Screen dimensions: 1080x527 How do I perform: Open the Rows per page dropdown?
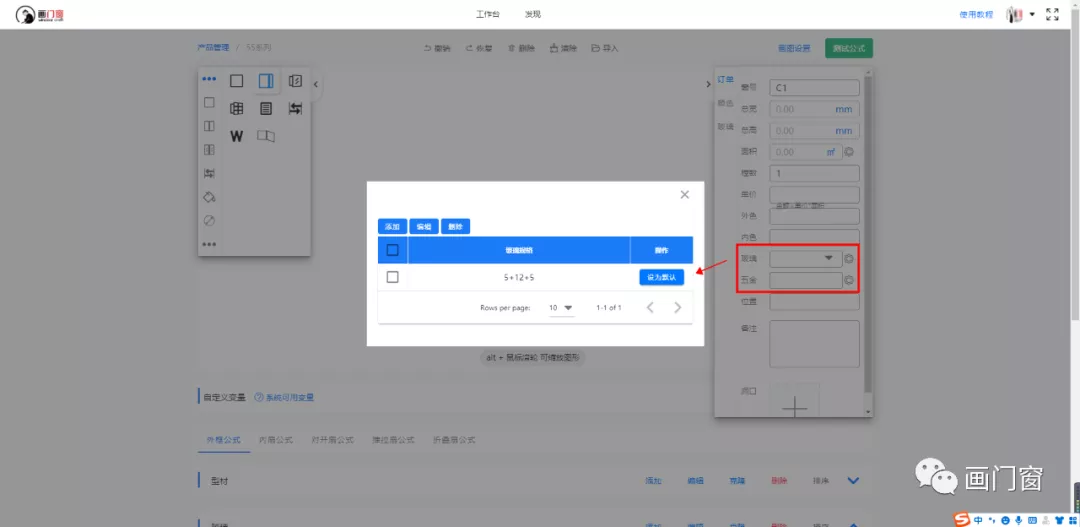point(561,308)
